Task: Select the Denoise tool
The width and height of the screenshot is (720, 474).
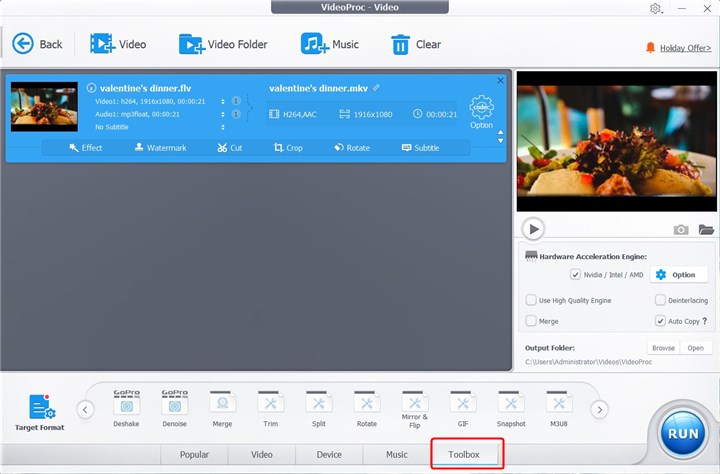Action: point(174,408)
